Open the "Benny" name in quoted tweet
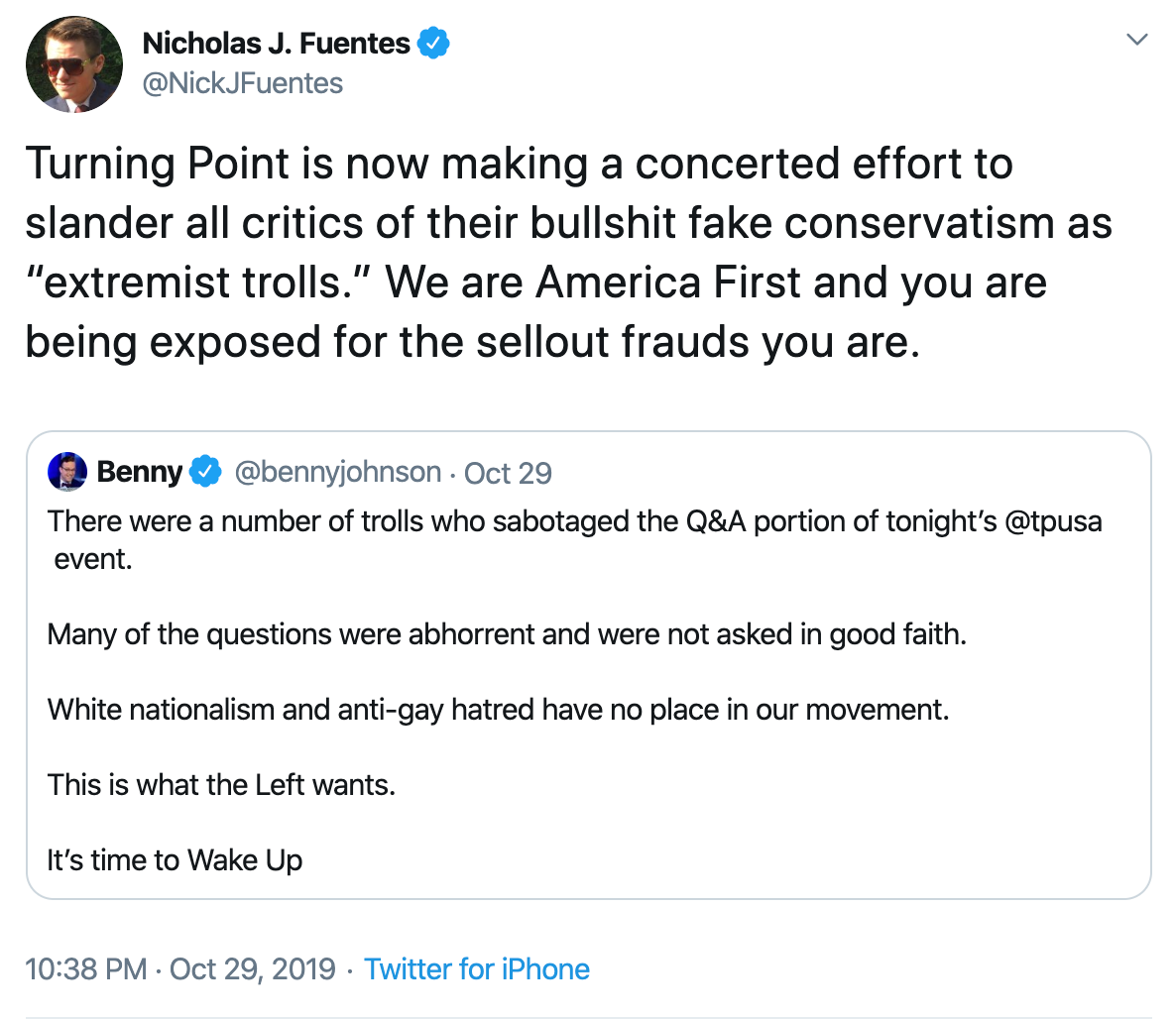1176x1019 pixels. (x=139, y=472)
